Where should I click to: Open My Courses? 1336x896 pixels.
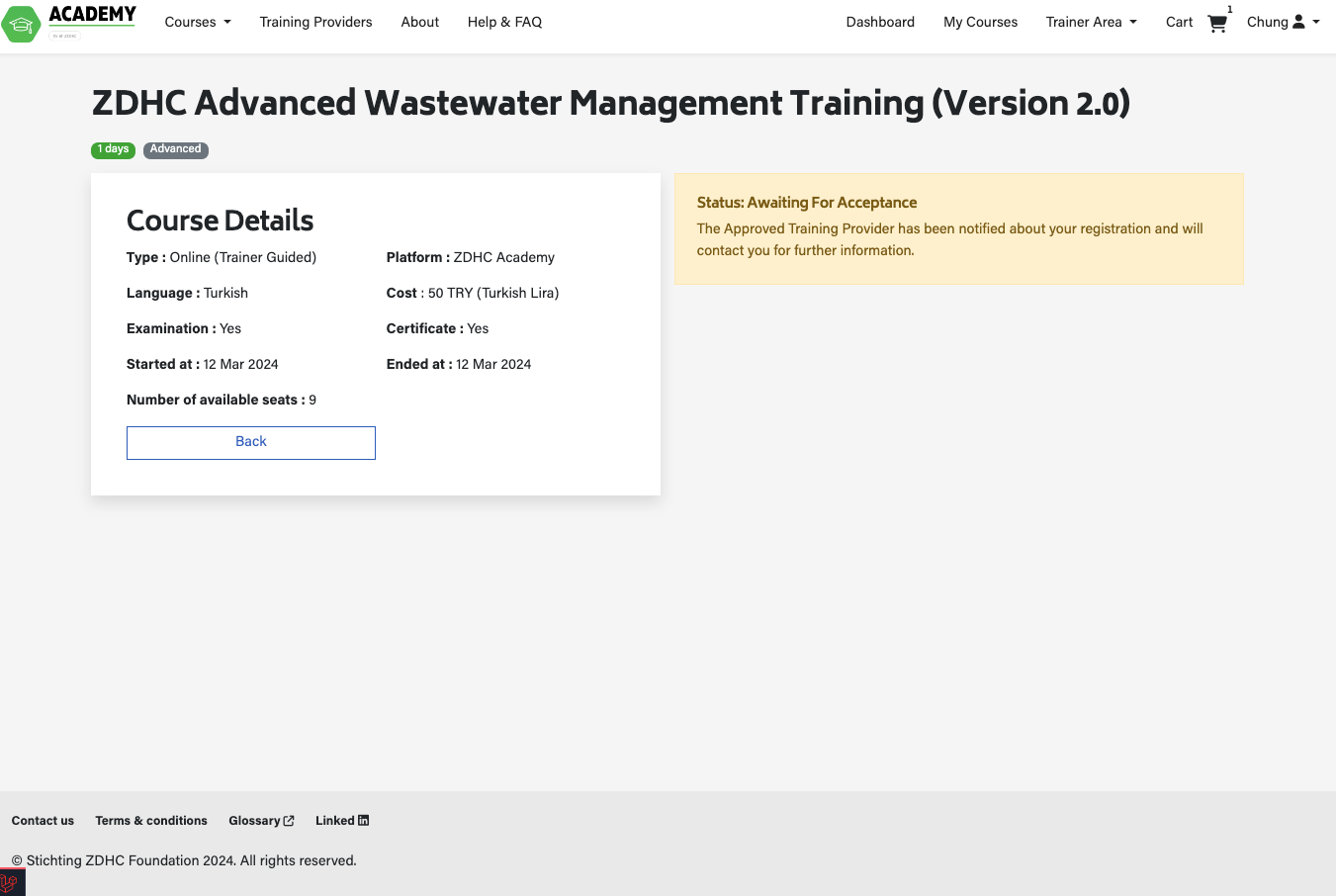pos(980,22)
